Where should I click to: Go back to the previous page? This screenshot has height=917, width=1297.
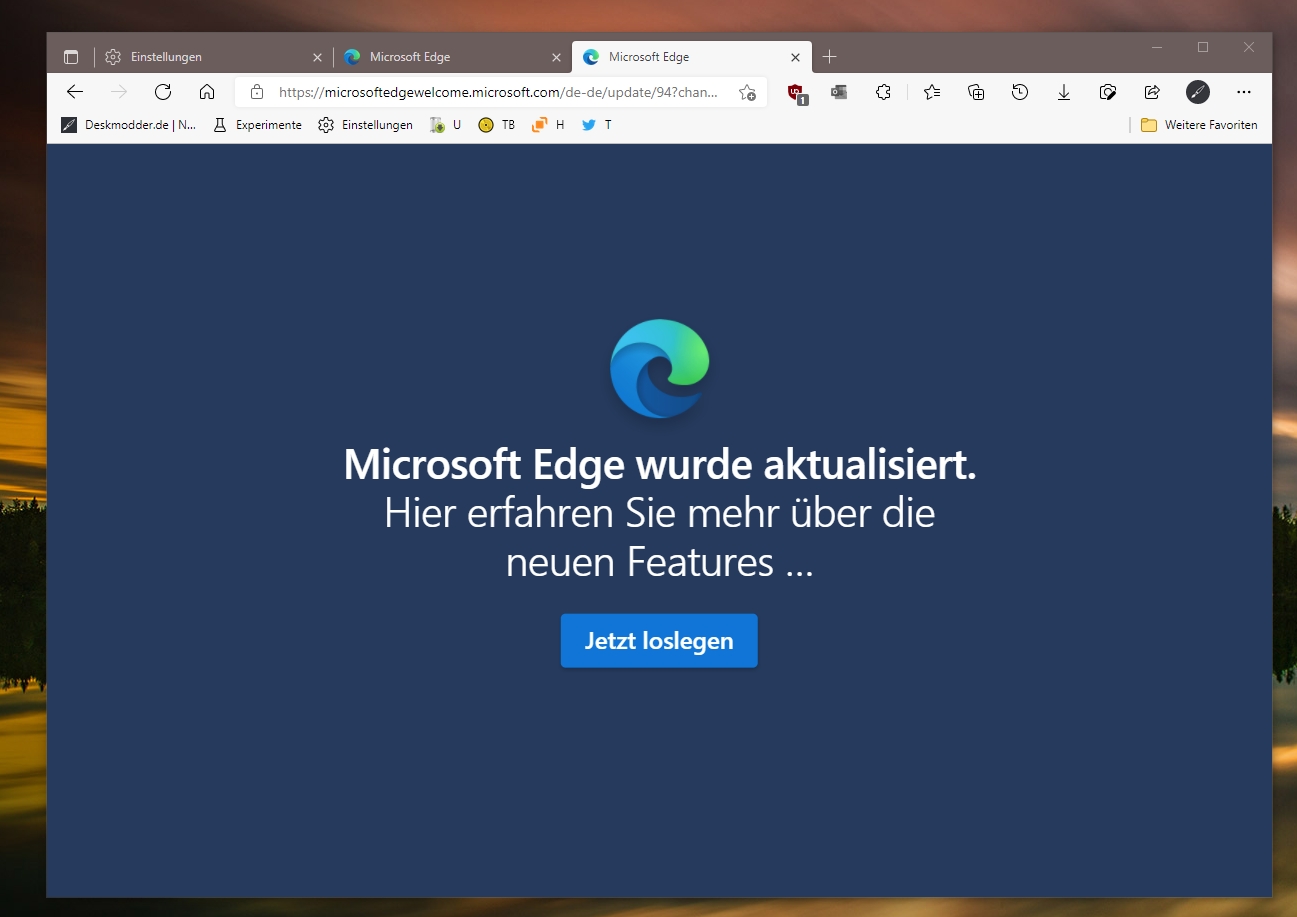[75, 92]
